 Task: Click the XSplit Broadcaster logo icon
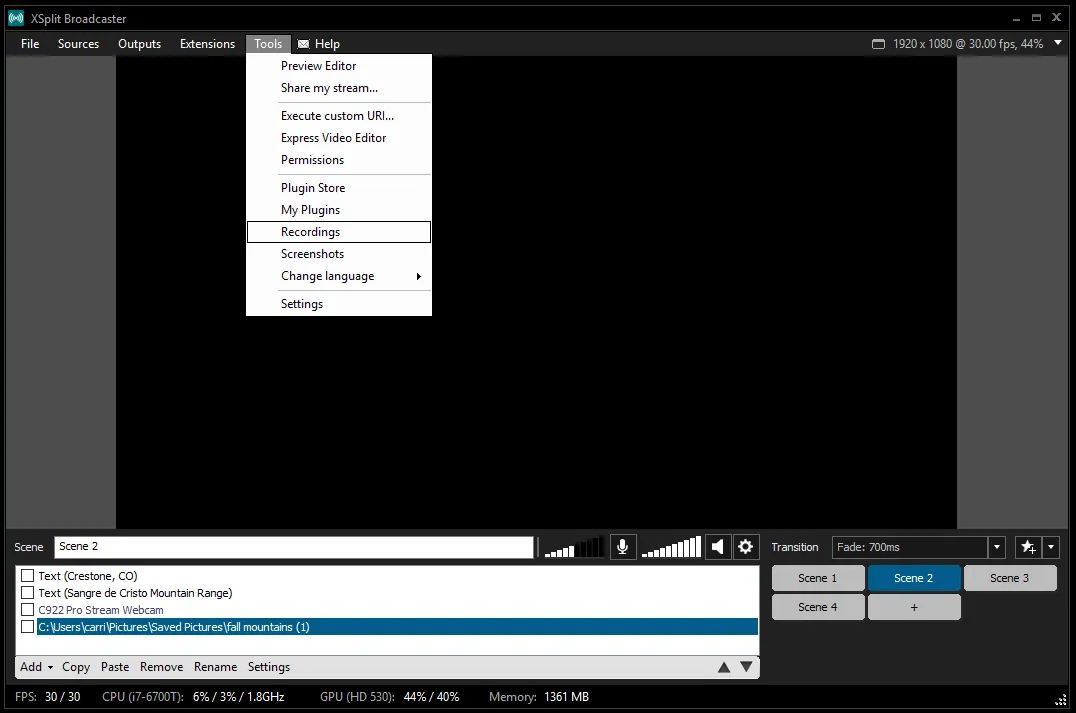click(x=16, y=19)
